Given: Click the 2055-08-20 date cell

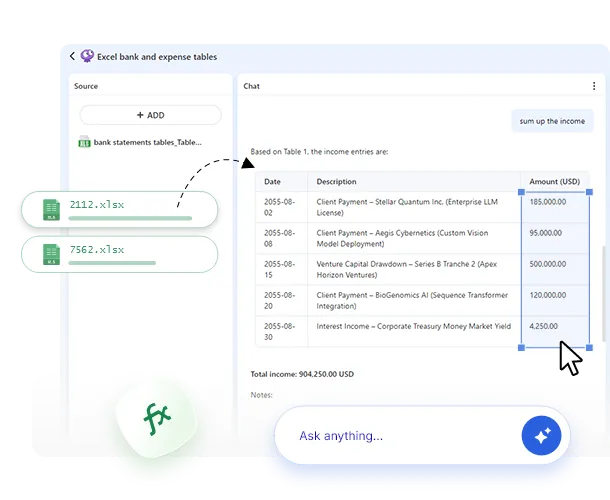Looking at the screenshot, I should tap(282, 300).
